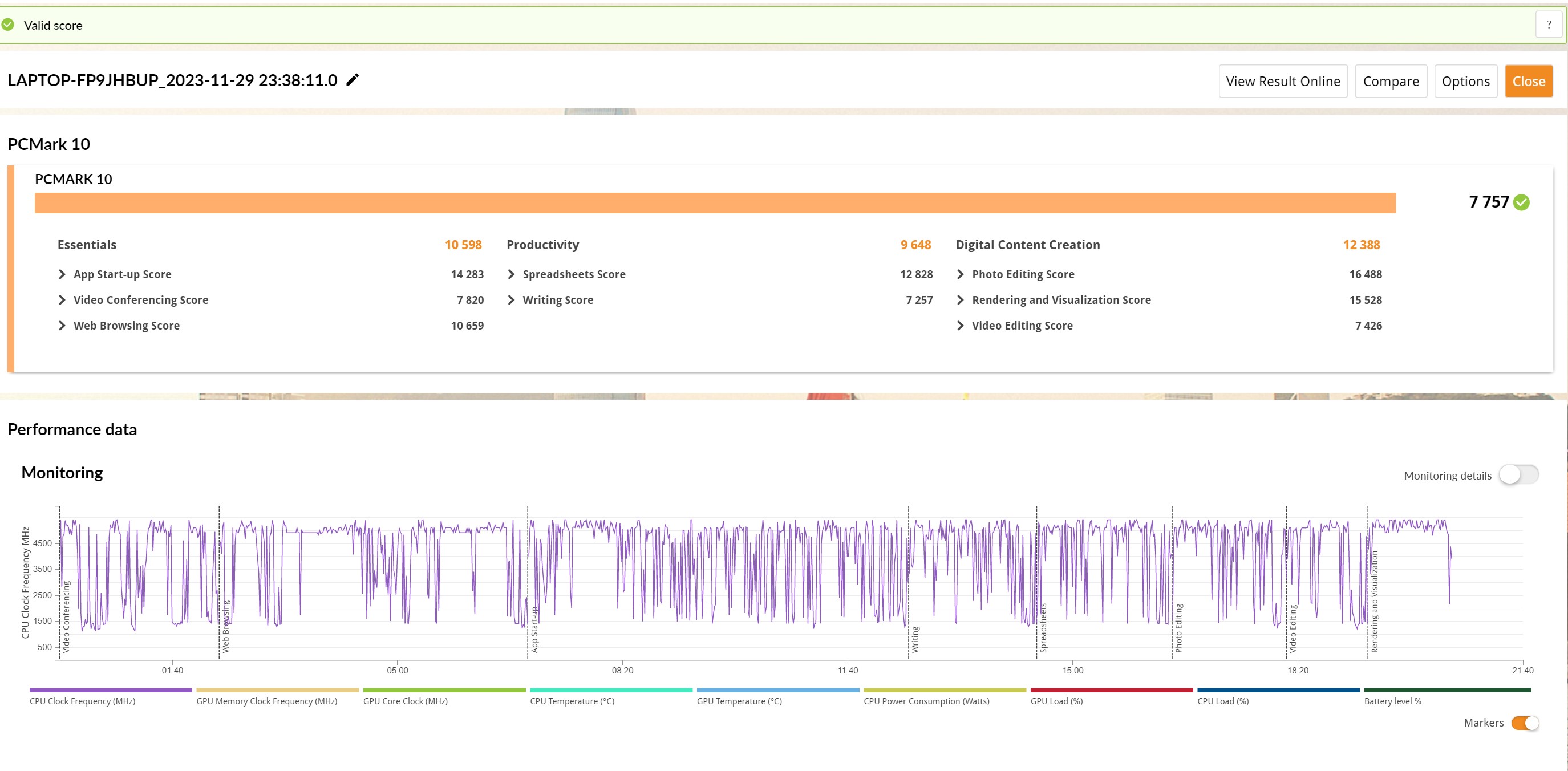Expand the Spreadsheets Score chevron
The height and width of the screenshot is (771, 1568).
point(511,274)
